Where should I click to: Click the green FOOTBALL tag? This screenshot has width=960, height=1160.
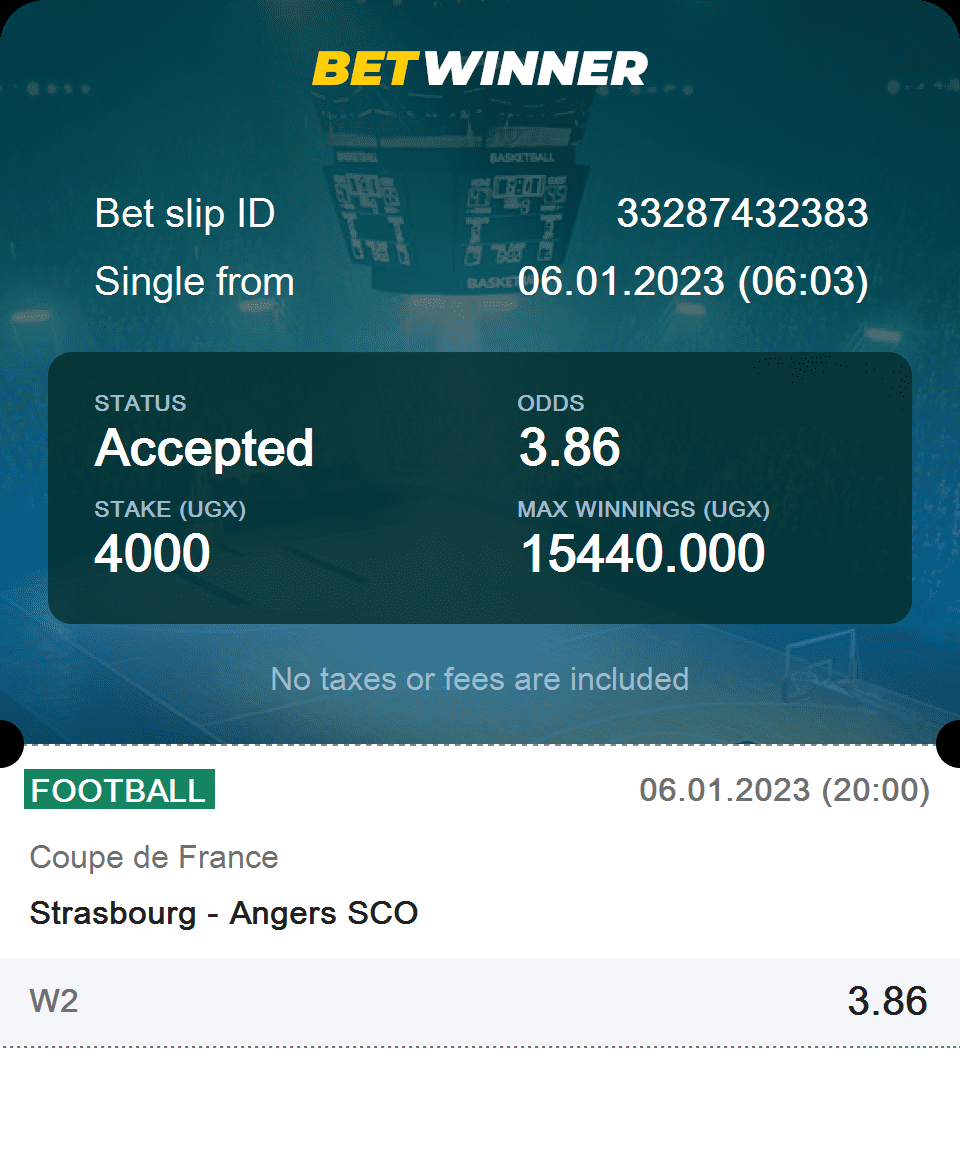pyautogui.click(x=119, y=789)
